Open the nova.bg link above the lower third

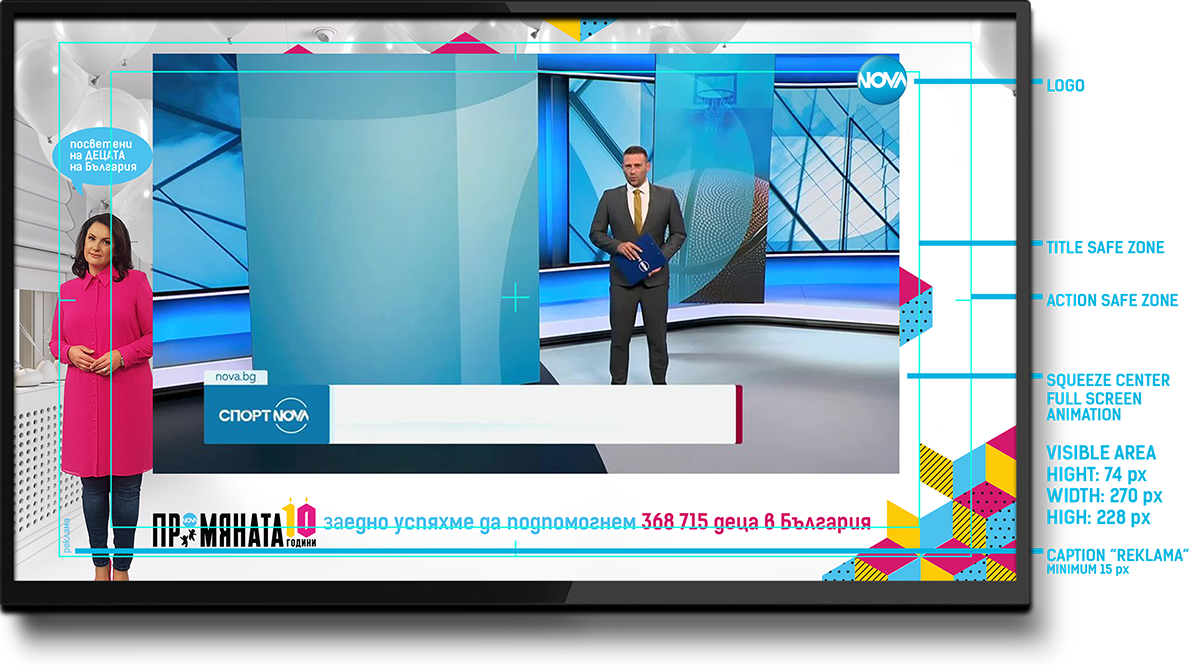223,377
